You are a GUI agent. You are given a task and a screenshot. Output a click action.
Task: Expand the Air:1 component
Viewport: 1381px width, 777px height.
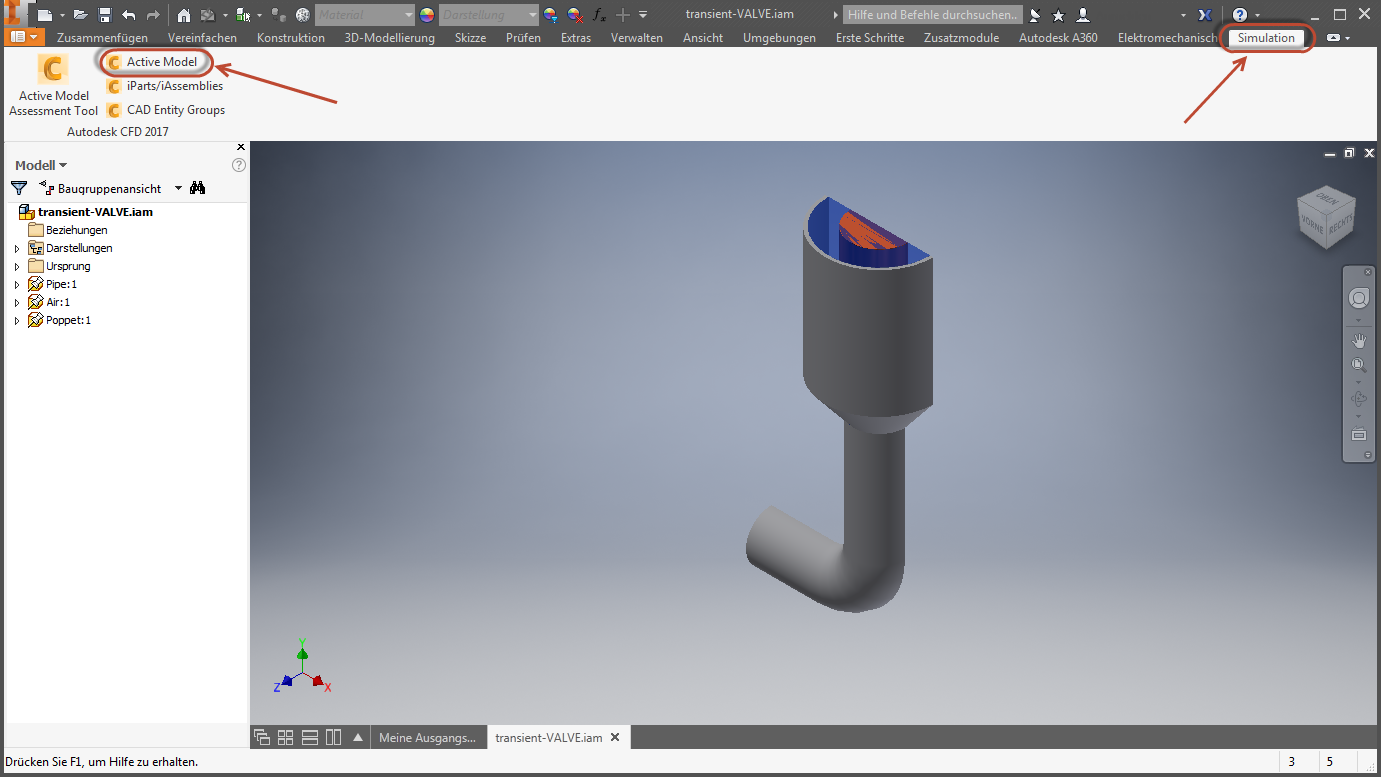pos(17,302)
